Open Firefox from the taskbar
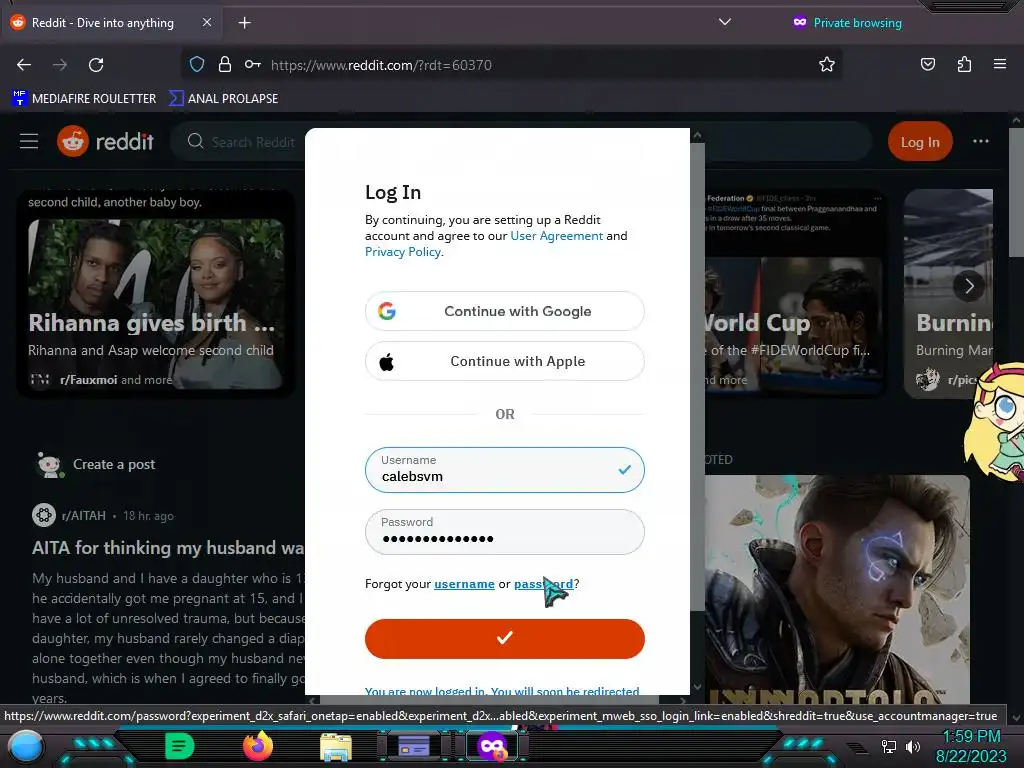The image size is (1024, 768). 257,746
